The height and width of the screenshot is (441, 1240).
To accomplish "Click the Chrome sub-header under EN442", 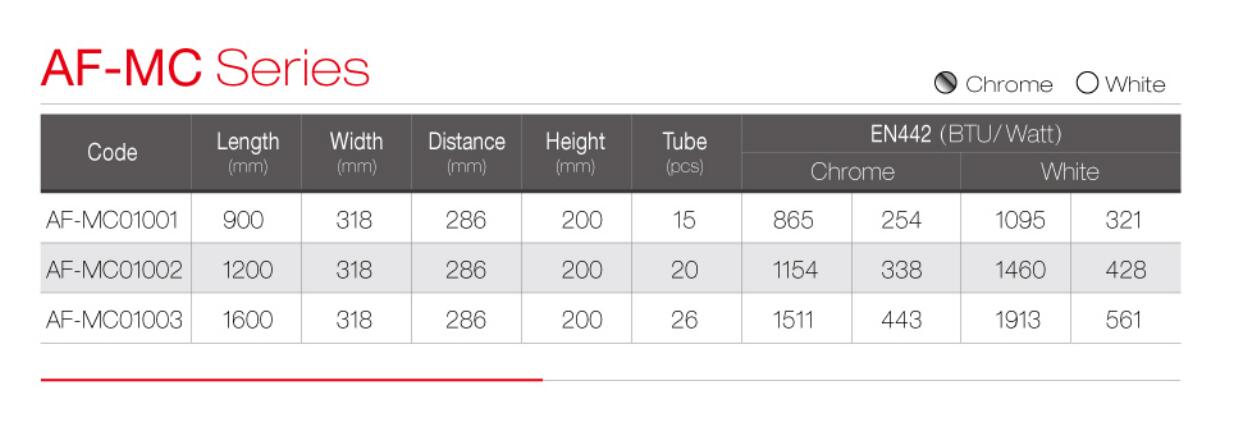I will 851,172.
